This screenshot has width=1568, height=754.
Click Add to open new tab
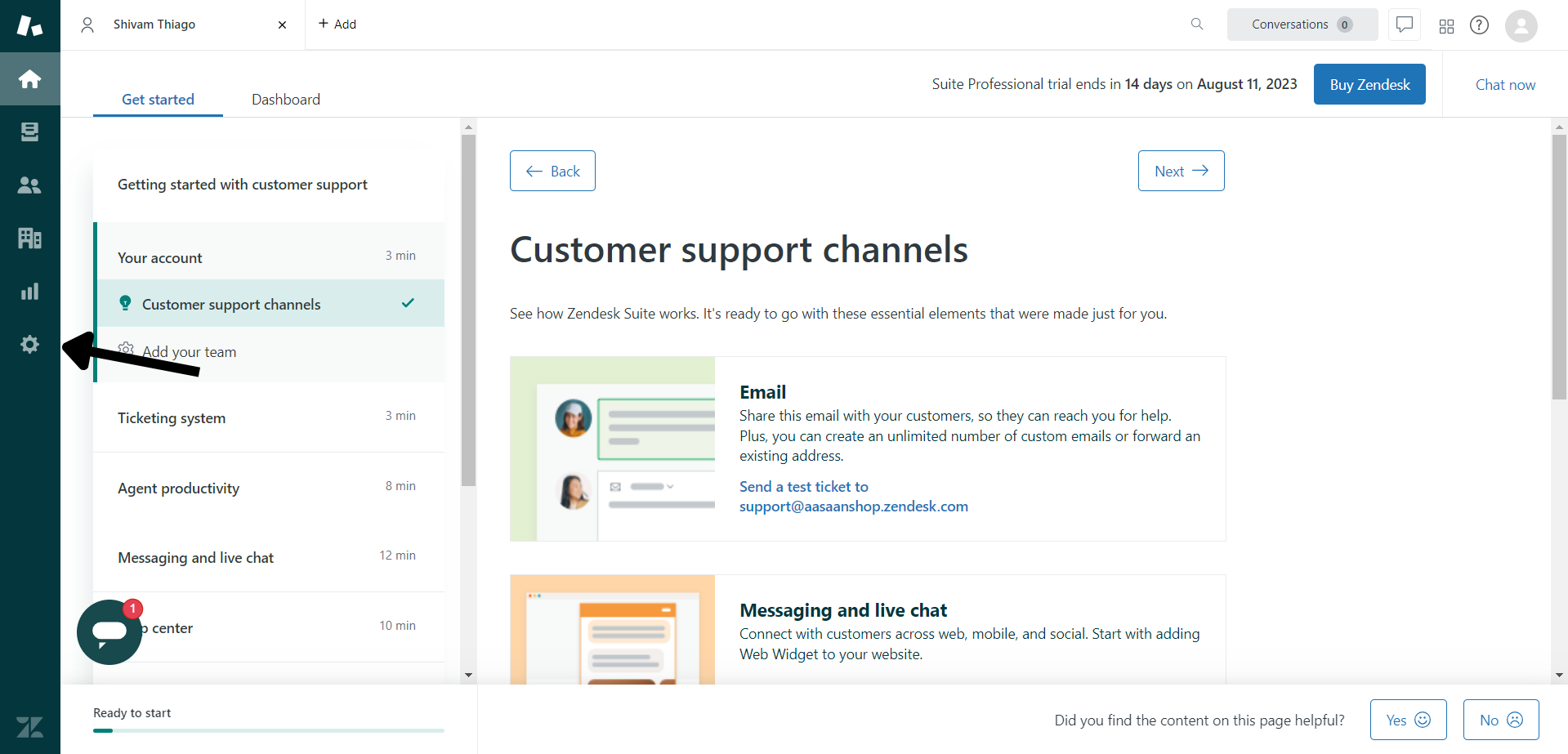pyautogui.click(x=337, y=25)
